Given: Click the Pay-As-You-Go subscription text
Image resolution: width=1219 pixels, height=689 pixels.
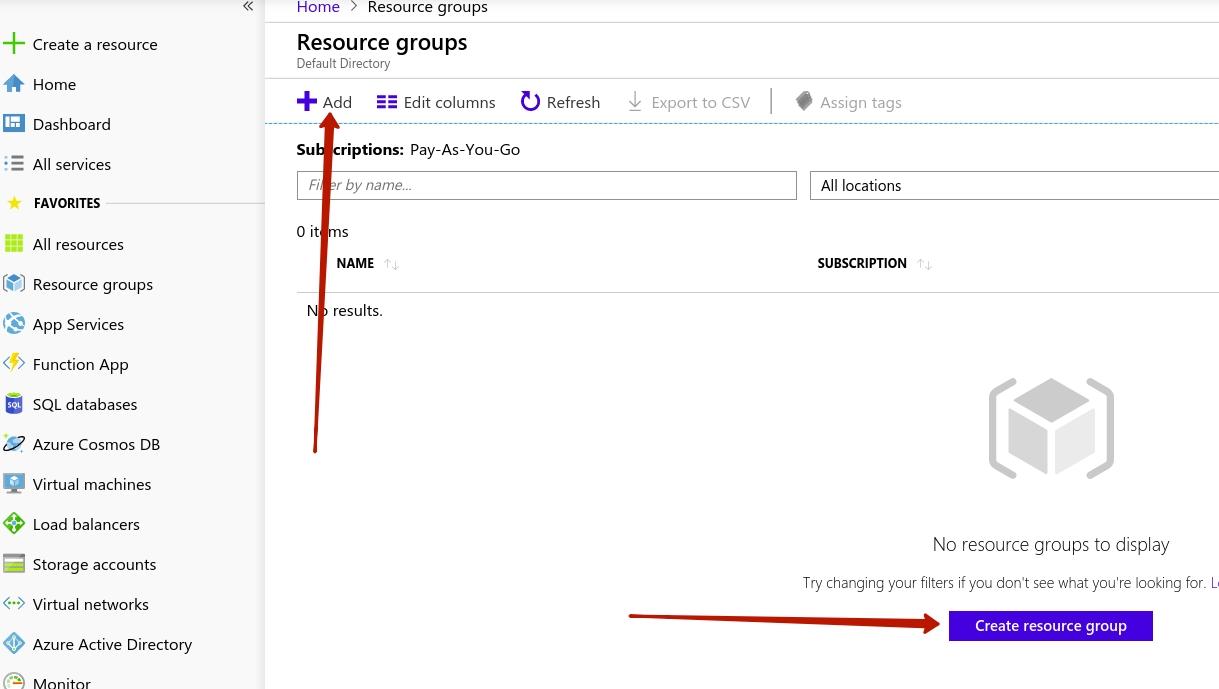Looking at the screenshot, I should coord(465,149).
